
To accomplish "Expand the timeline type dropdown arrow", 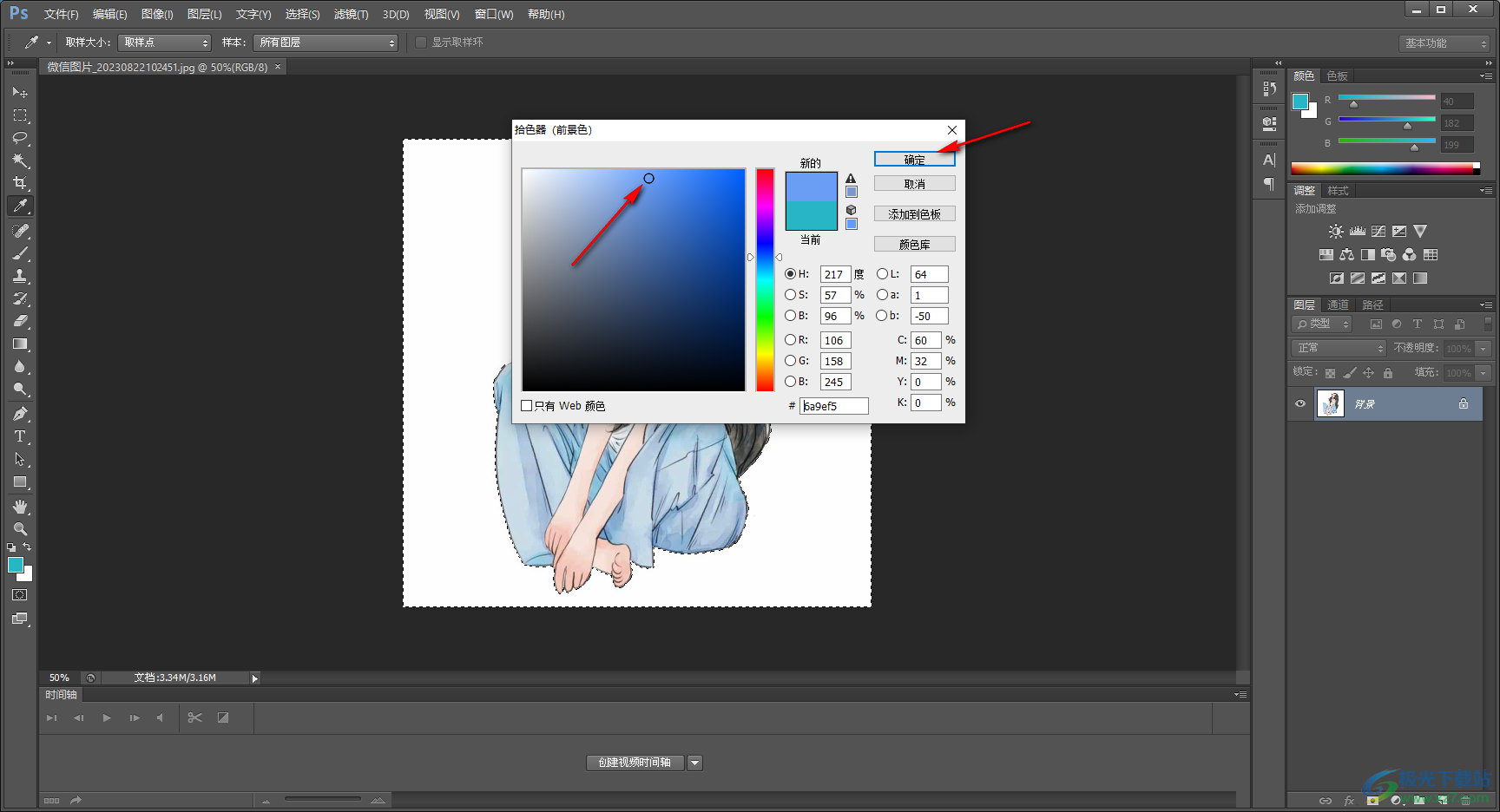I will (694, 763).
